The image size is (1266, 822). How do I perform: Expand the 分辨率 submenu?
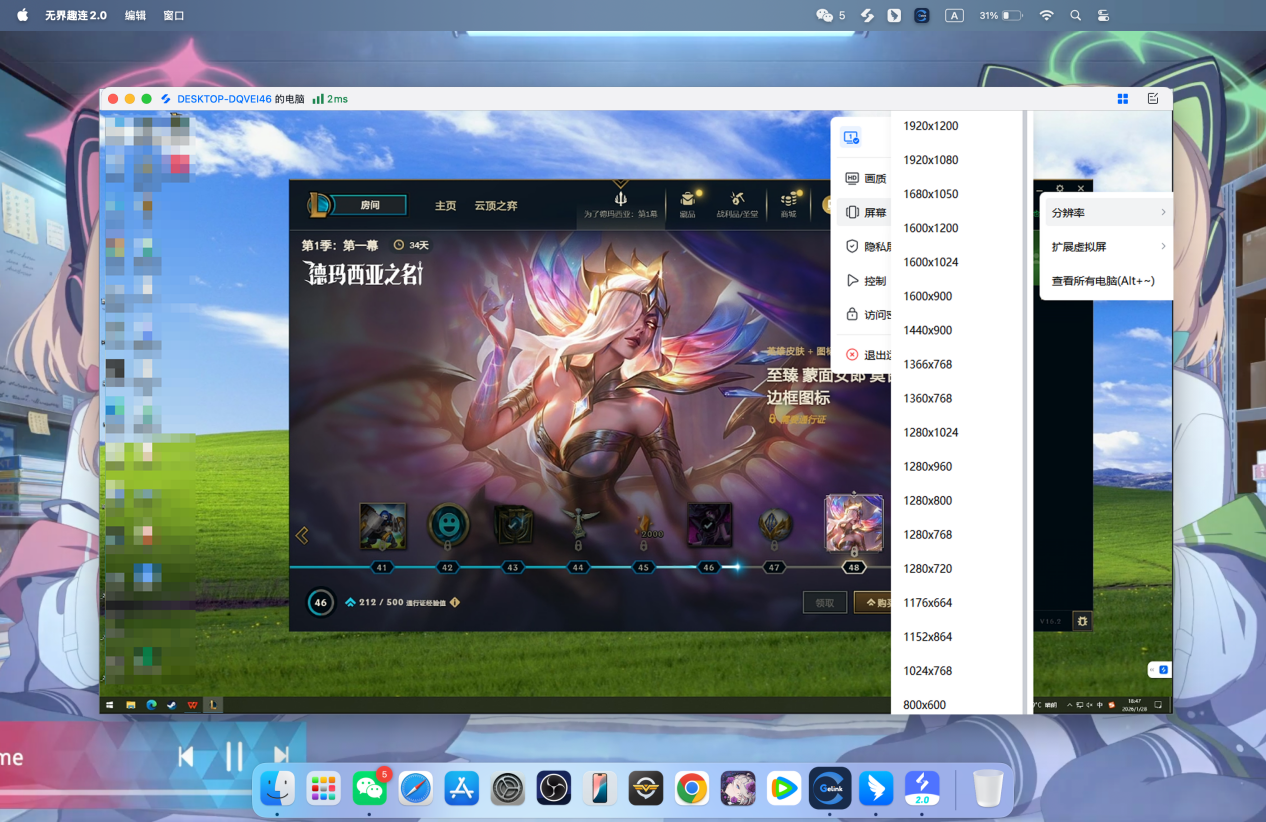[1107, 213]
